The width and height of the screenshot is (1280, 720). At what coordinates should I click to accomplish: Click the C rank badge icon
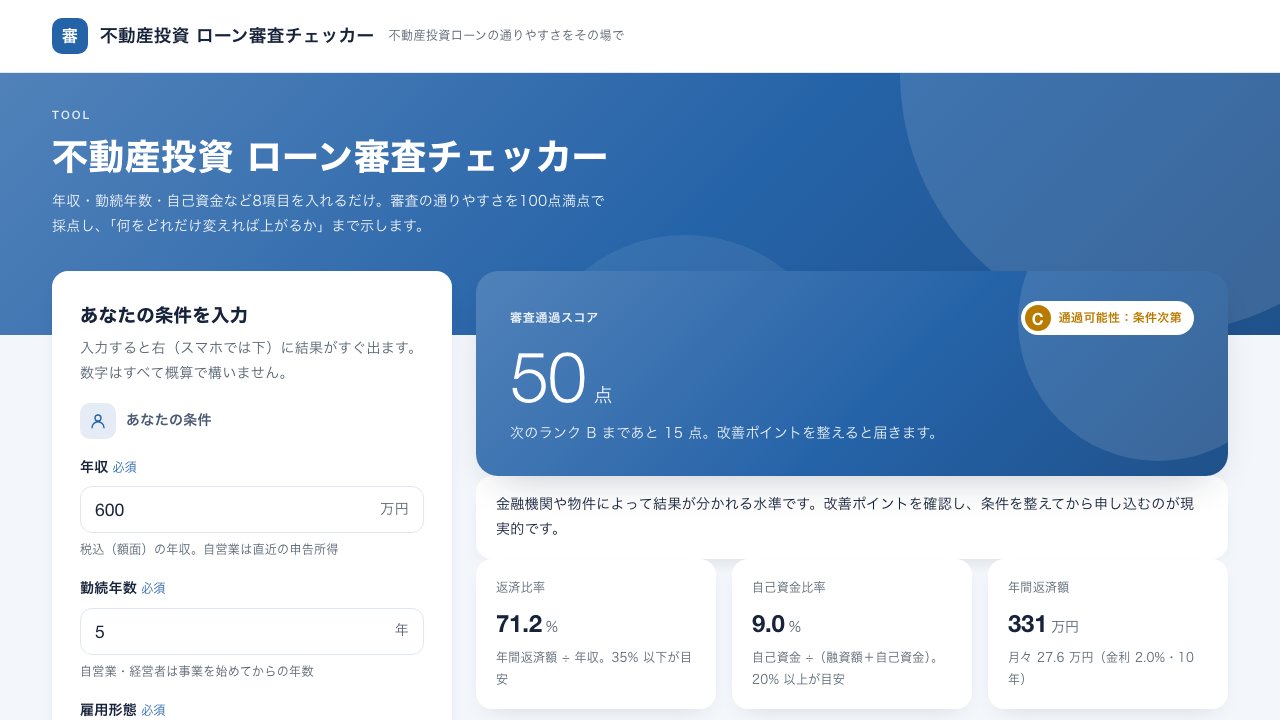(1038, 318)
